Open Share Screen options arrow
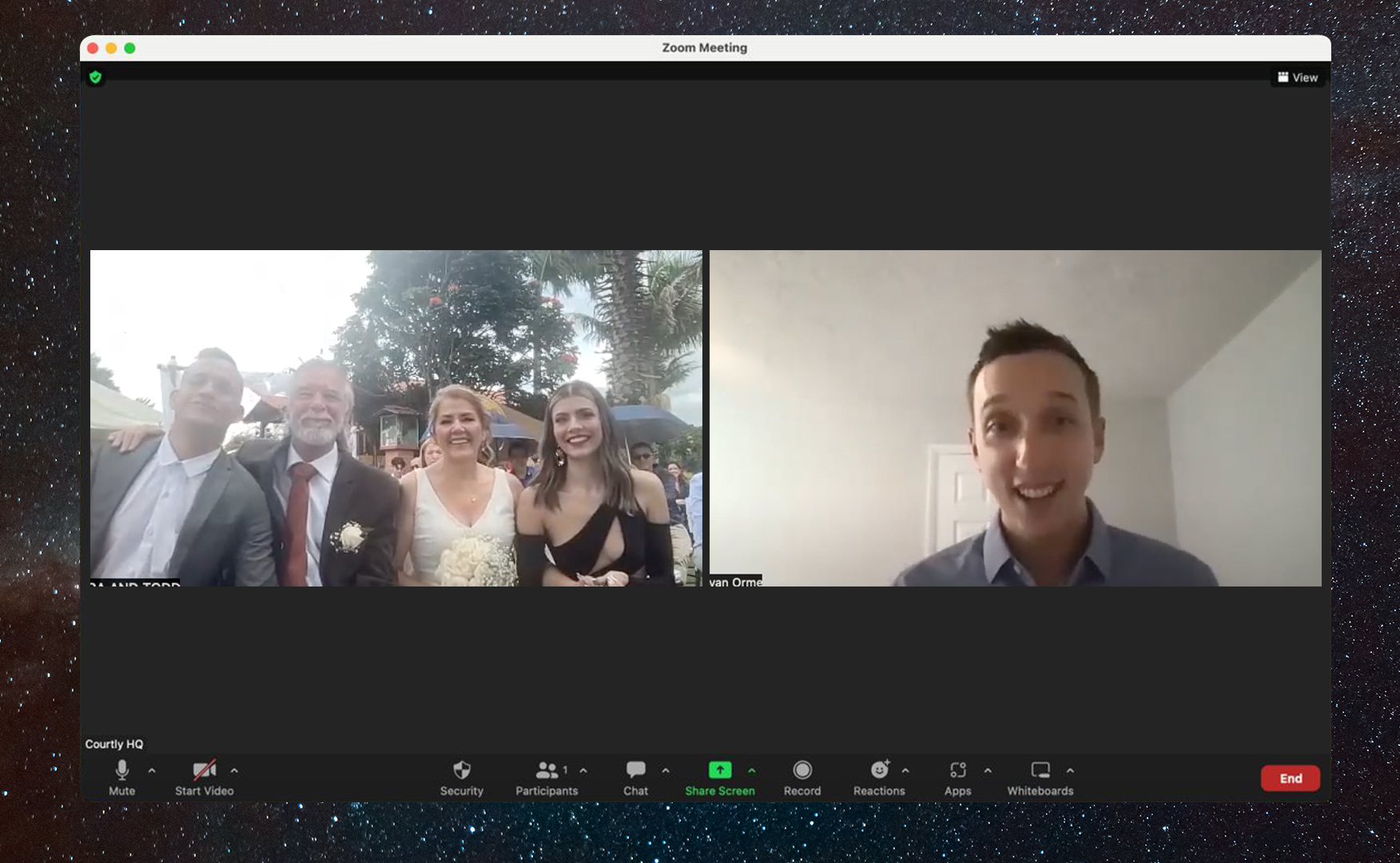 click(752, 770)
